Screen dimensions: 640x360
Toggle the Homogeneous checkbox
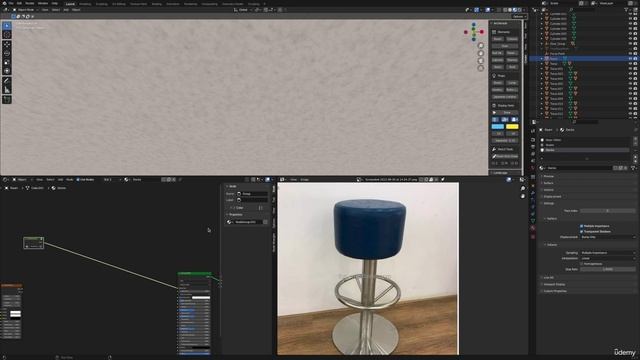(x=582, y=264)
